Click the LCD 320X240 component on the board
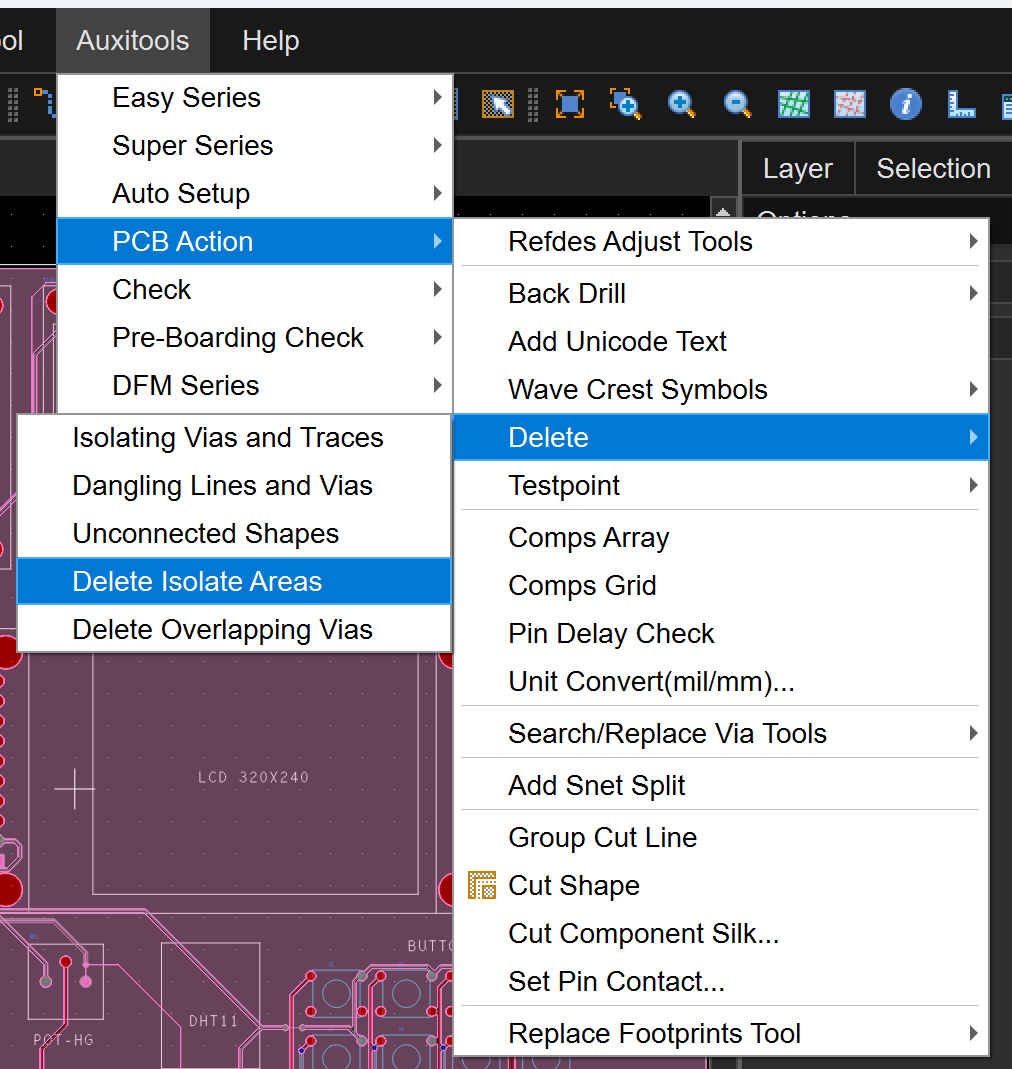The width and height of the screenshot is (1012, 1069). (x=253, y=777)
